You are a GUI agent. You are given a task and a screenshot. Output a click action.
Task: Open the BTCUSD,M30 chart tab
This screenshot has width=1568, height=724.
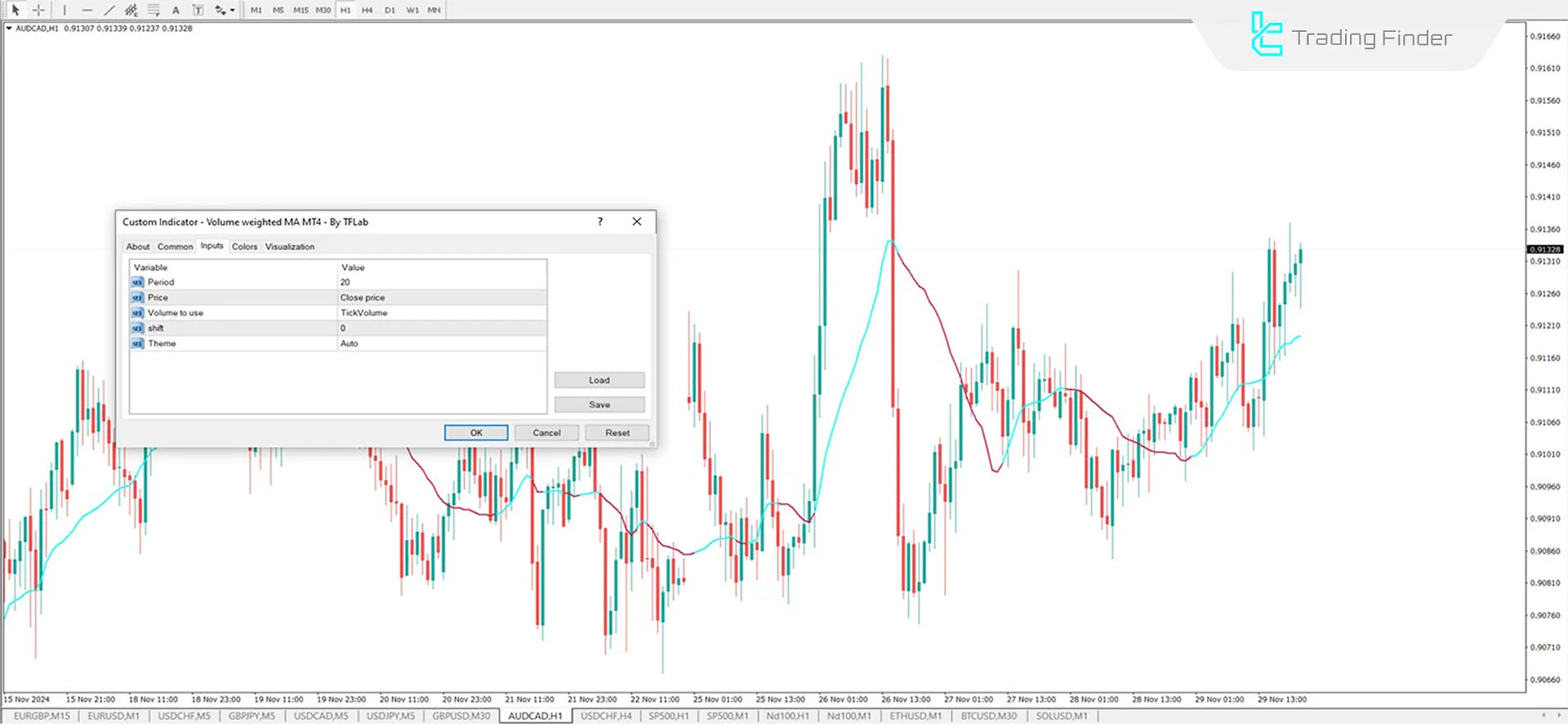click(x=988, y=716)
